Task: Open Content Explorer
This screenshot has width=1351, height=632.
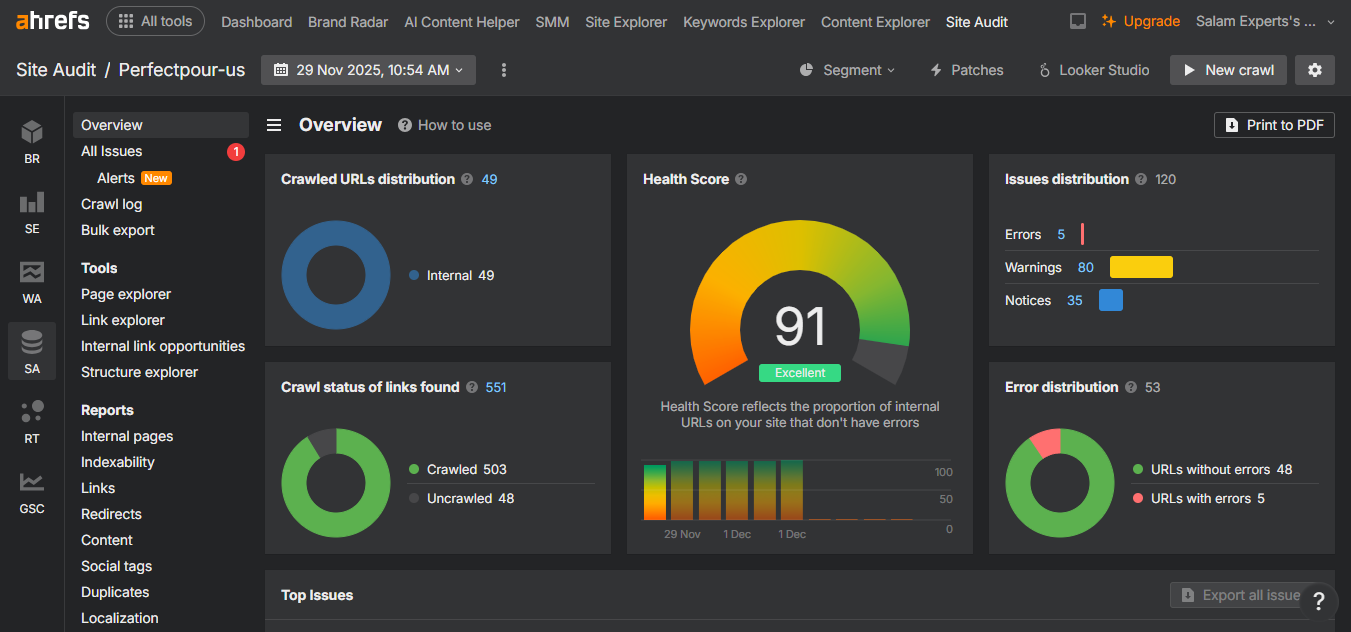Action: [x=875, y=21]
